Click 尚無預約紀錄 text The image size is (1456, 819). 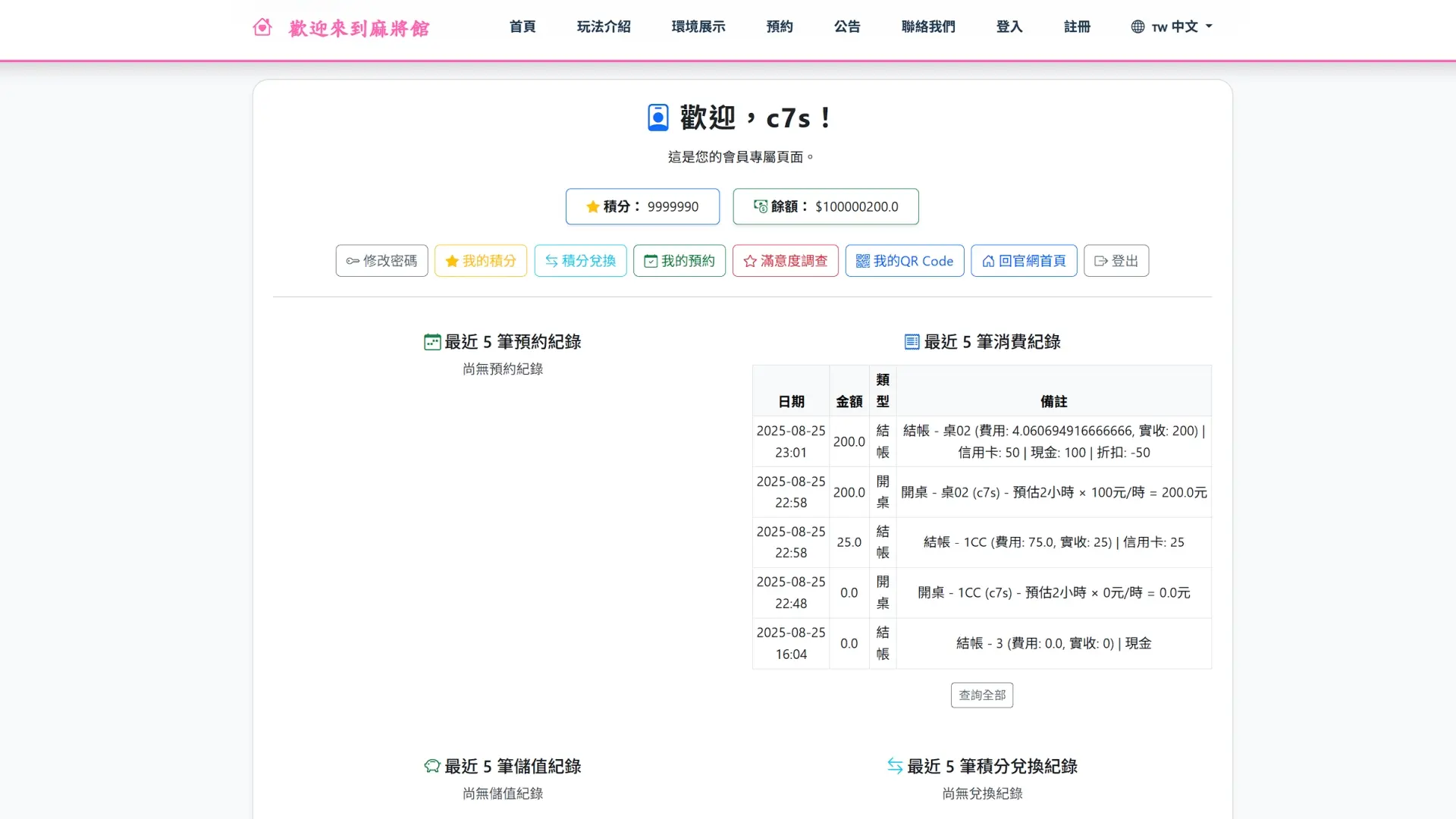click(x=503, y=369)
